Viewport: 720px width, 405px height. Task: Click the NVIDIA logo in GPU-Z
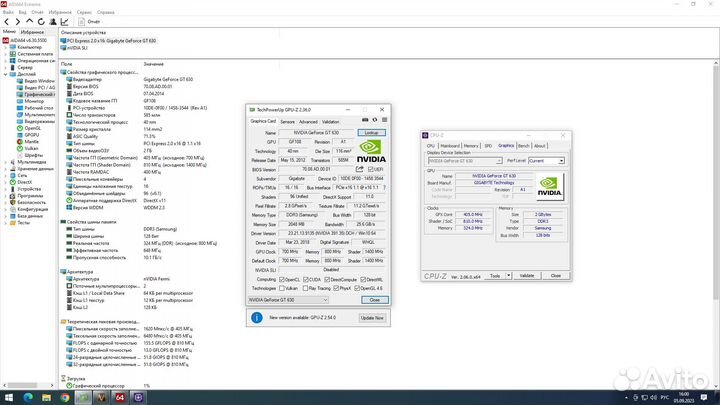[x=371, y=151]
